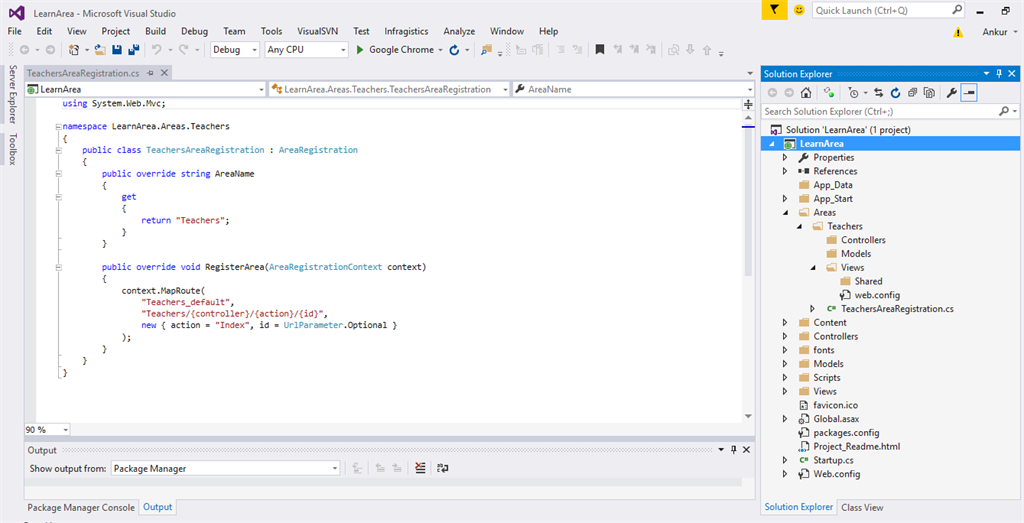Image resolution: width=1024 pixels, height=523 pixels.
Task: Switch to the Class View tab
Action: [862, 507]
